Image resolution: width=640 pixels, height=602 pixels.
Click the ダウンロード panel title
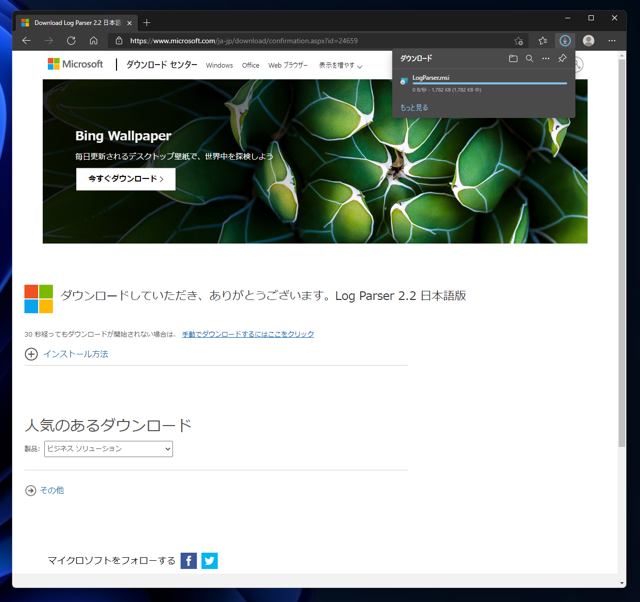point(416,58)
